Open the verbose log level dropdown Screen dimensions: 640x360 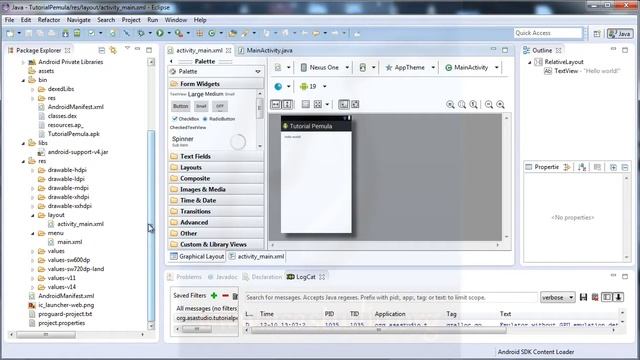[558, 298]
